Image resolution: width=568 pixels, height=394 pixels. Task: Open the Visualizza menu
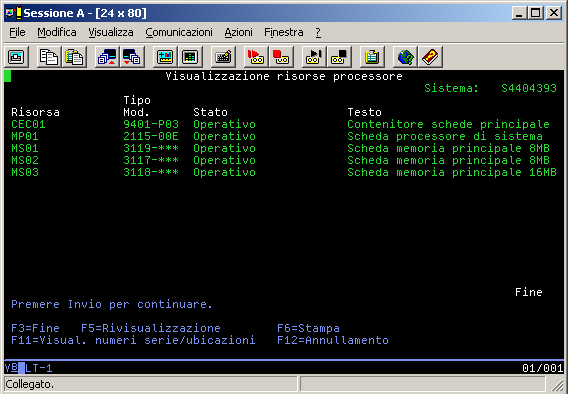coord(111,32)
